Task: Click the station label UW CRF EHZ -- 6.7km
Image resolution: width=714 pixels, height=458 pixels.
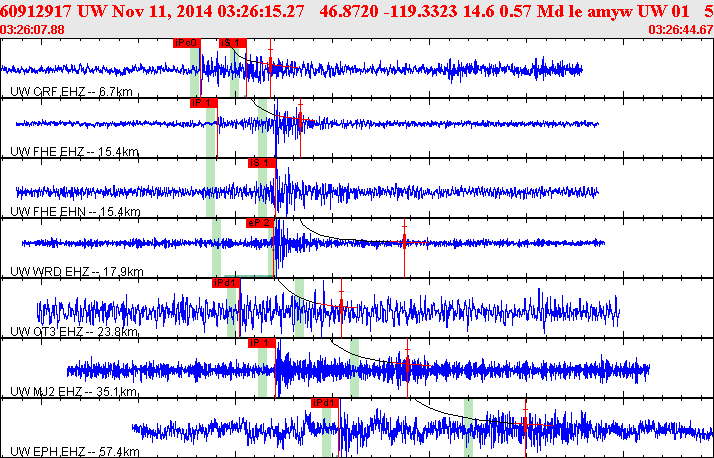Action: pos(71,92)
